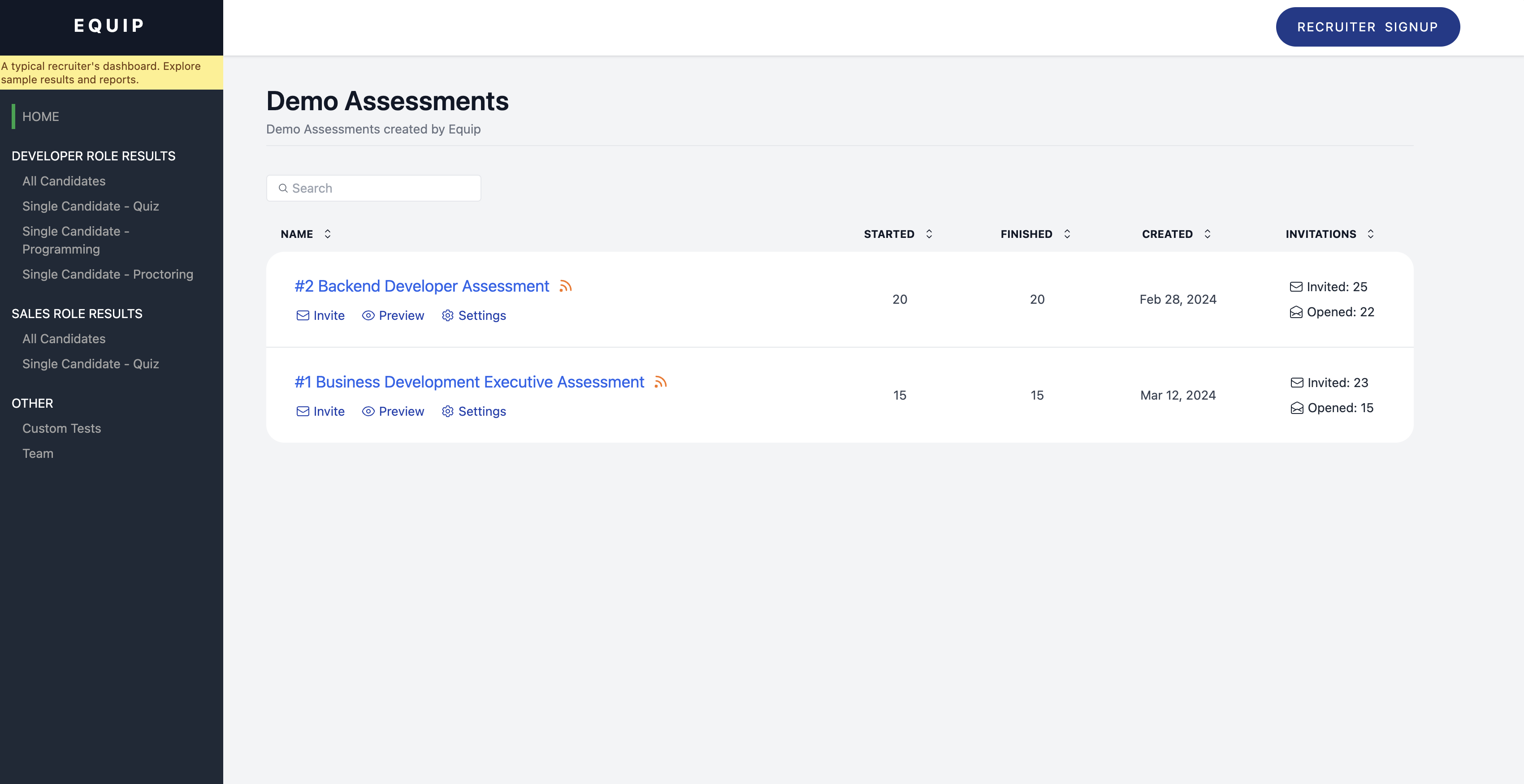
Task: Click the Started value 20 for Backend Developer
Action: point(900,299)
